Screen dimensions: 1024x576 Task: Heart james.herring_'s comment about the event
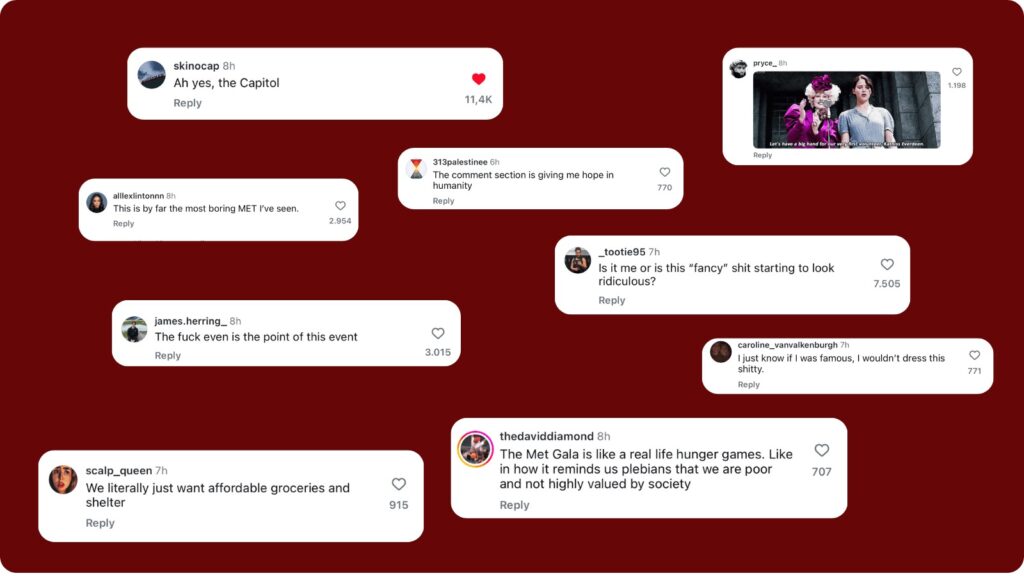[x=438, y=333]
